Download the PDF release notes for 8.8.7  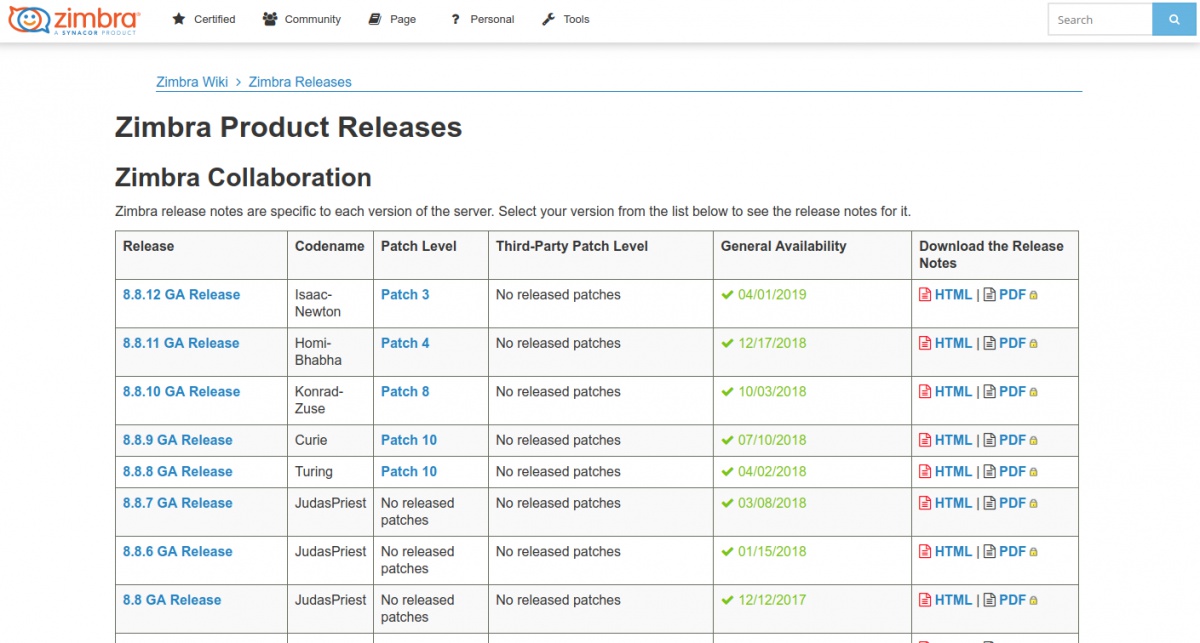point(1012,503)
